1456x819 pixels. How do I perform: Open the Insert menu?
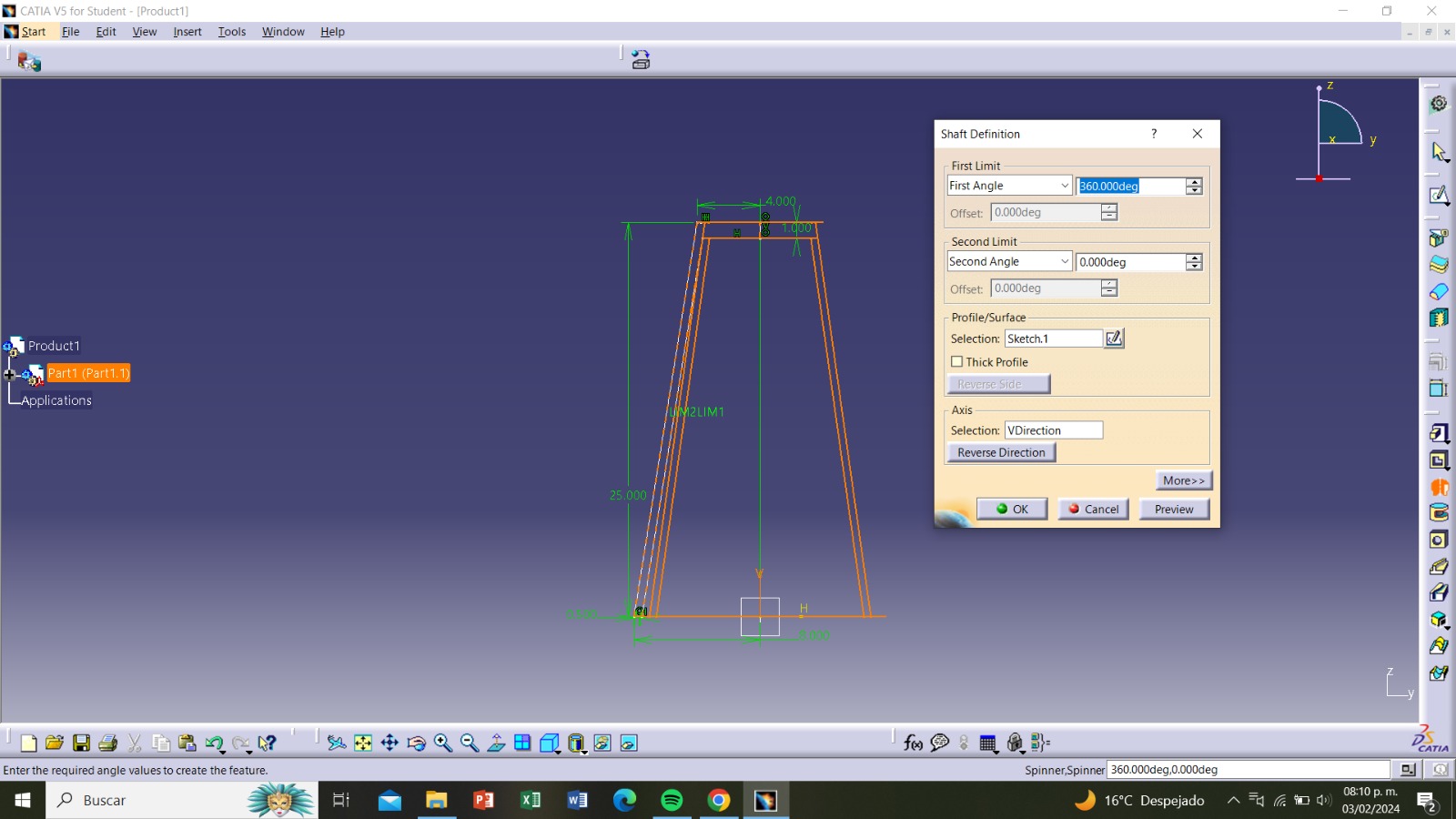(187, 32)
